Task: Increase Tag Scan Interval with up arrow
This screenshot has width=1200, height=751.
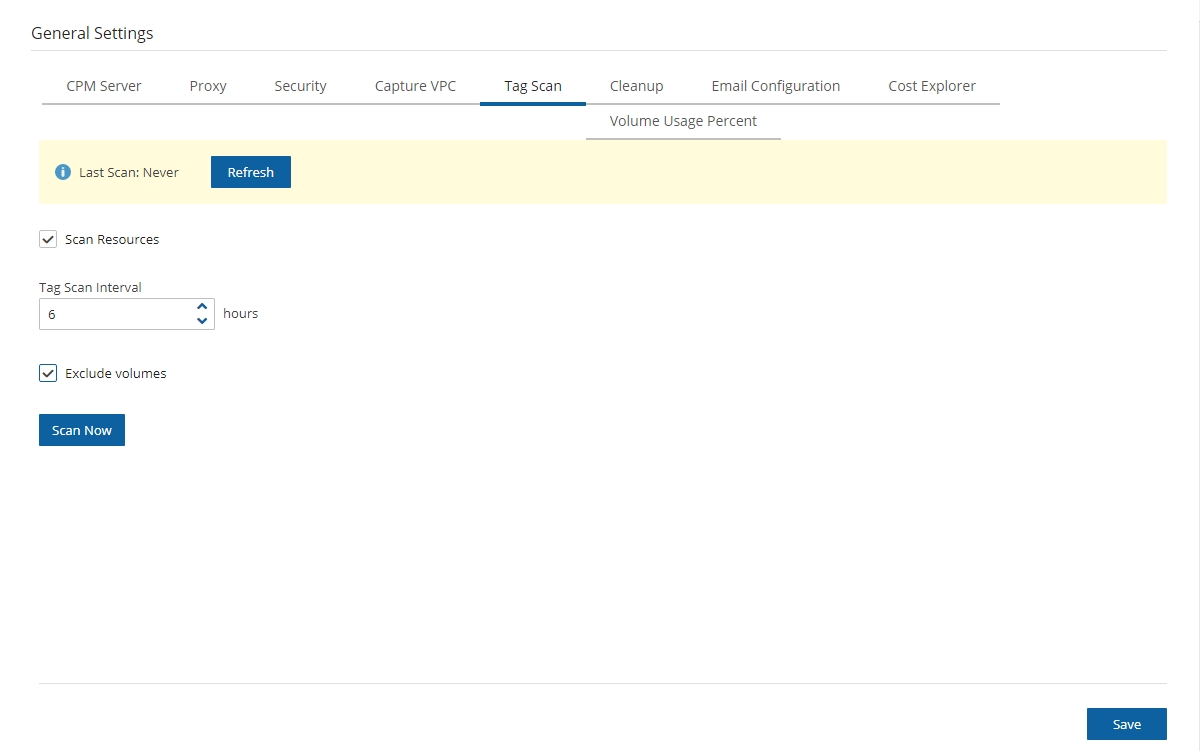Action: coord(202,307)
